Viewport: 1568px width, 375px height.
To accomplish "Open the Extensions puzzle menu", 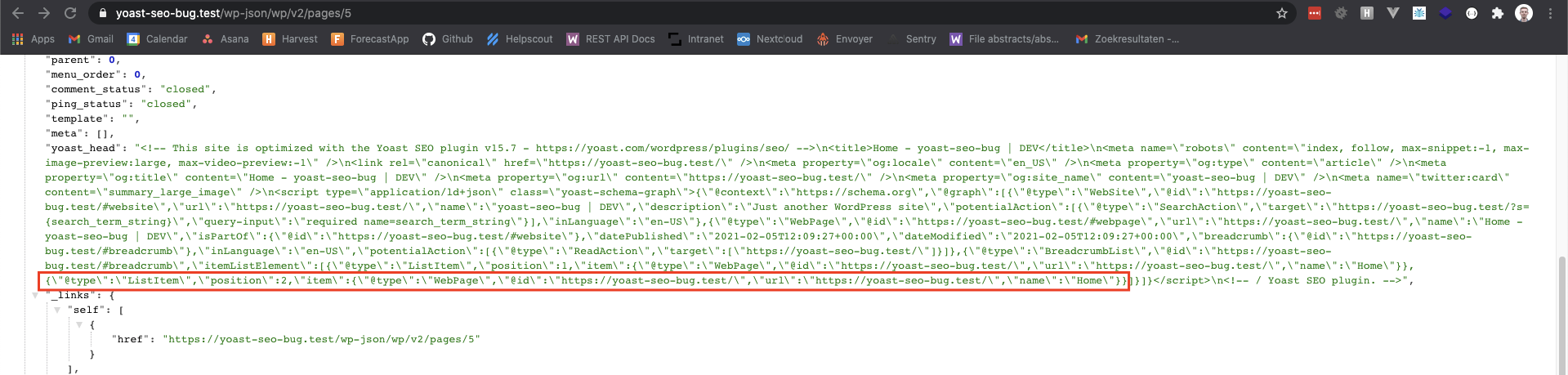I will [x=1498, y=13].
